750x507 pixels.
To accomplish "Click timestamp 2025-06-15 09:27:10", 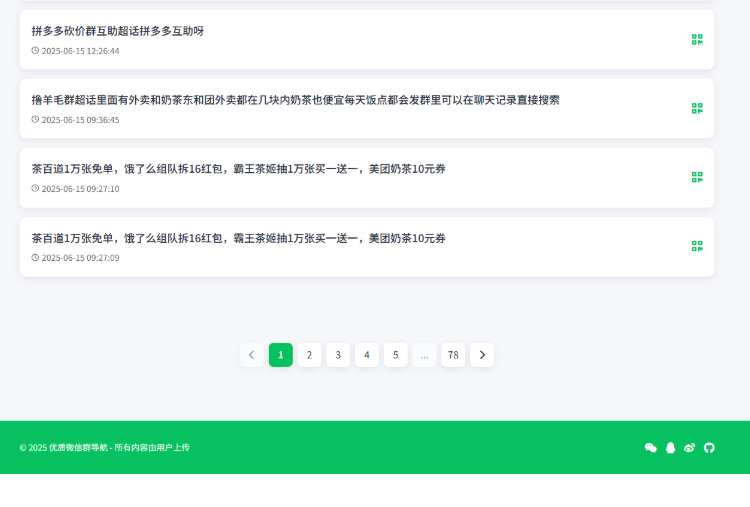I will pyautogui.click(x=80, y=189).
